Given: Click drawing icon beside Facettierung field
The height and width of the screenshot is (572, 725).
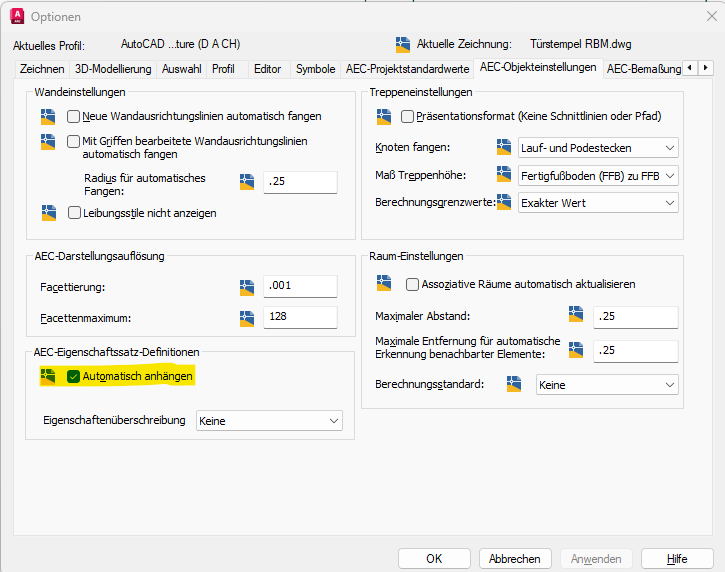Looking at the screenshot, I should pyautogui.click(x=248, y=287).
